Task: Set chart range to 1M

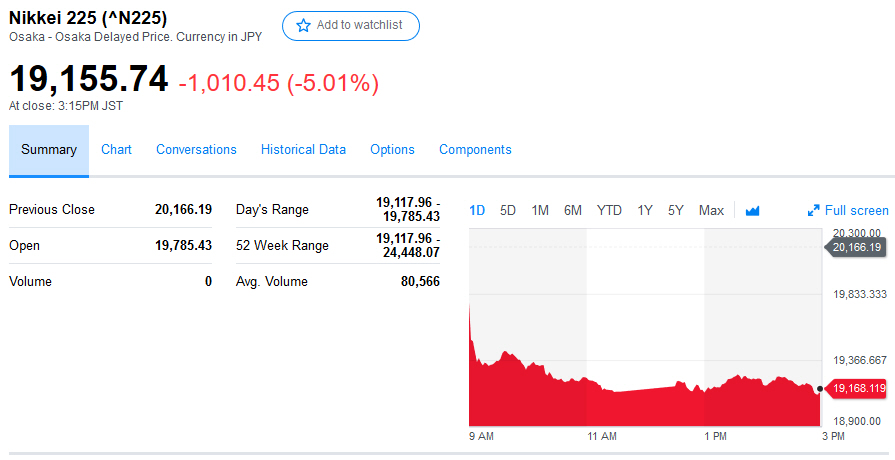Action: coord(540,210)
